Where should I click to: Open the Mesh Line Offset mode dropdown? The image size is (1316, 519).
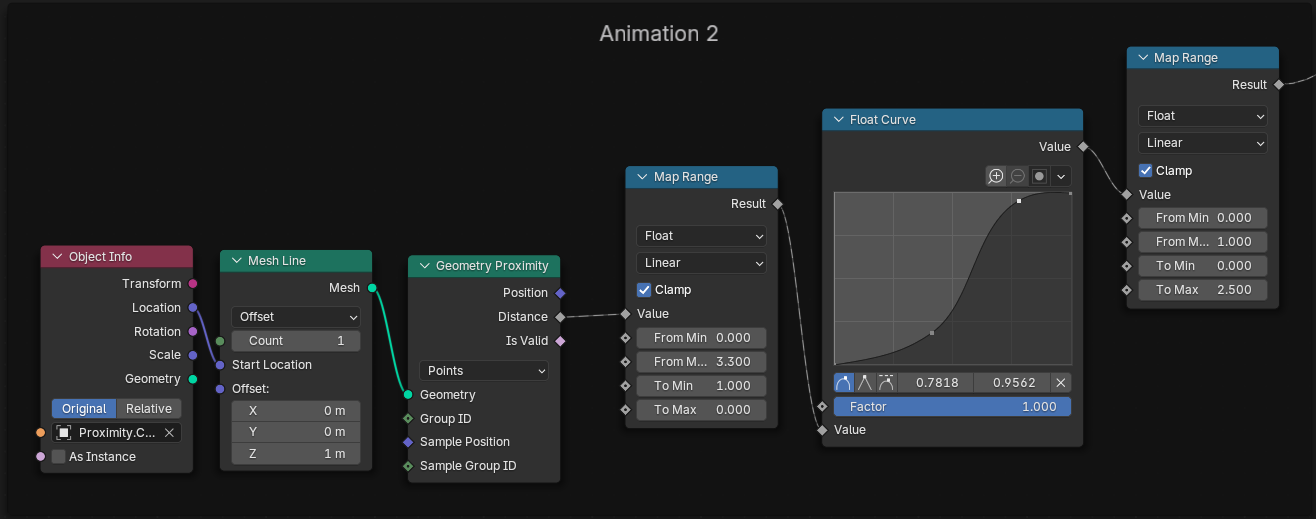(x=296, y=317)
